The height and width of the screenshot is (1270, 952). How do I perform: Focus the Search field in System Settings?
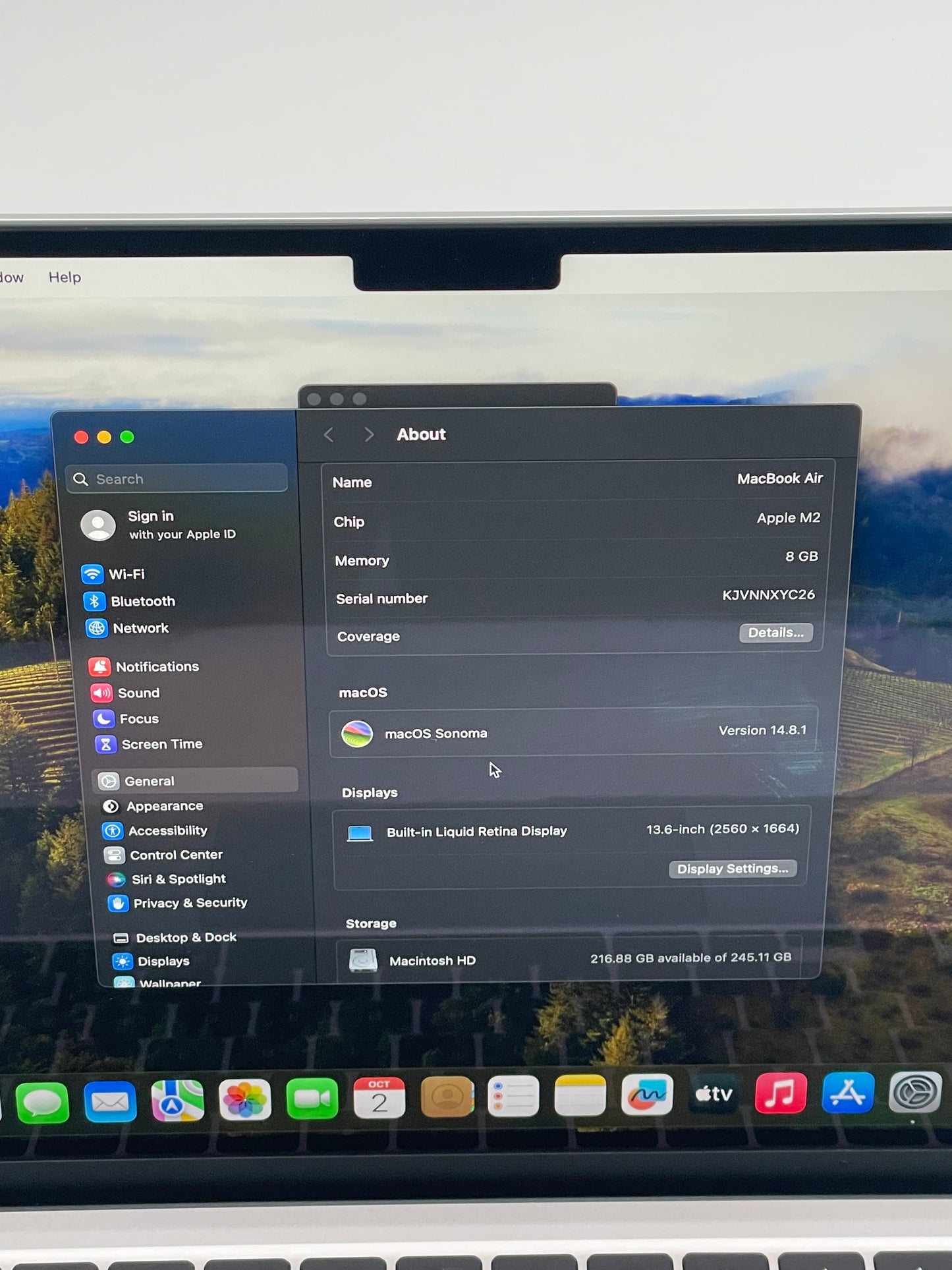pos(177,478)
